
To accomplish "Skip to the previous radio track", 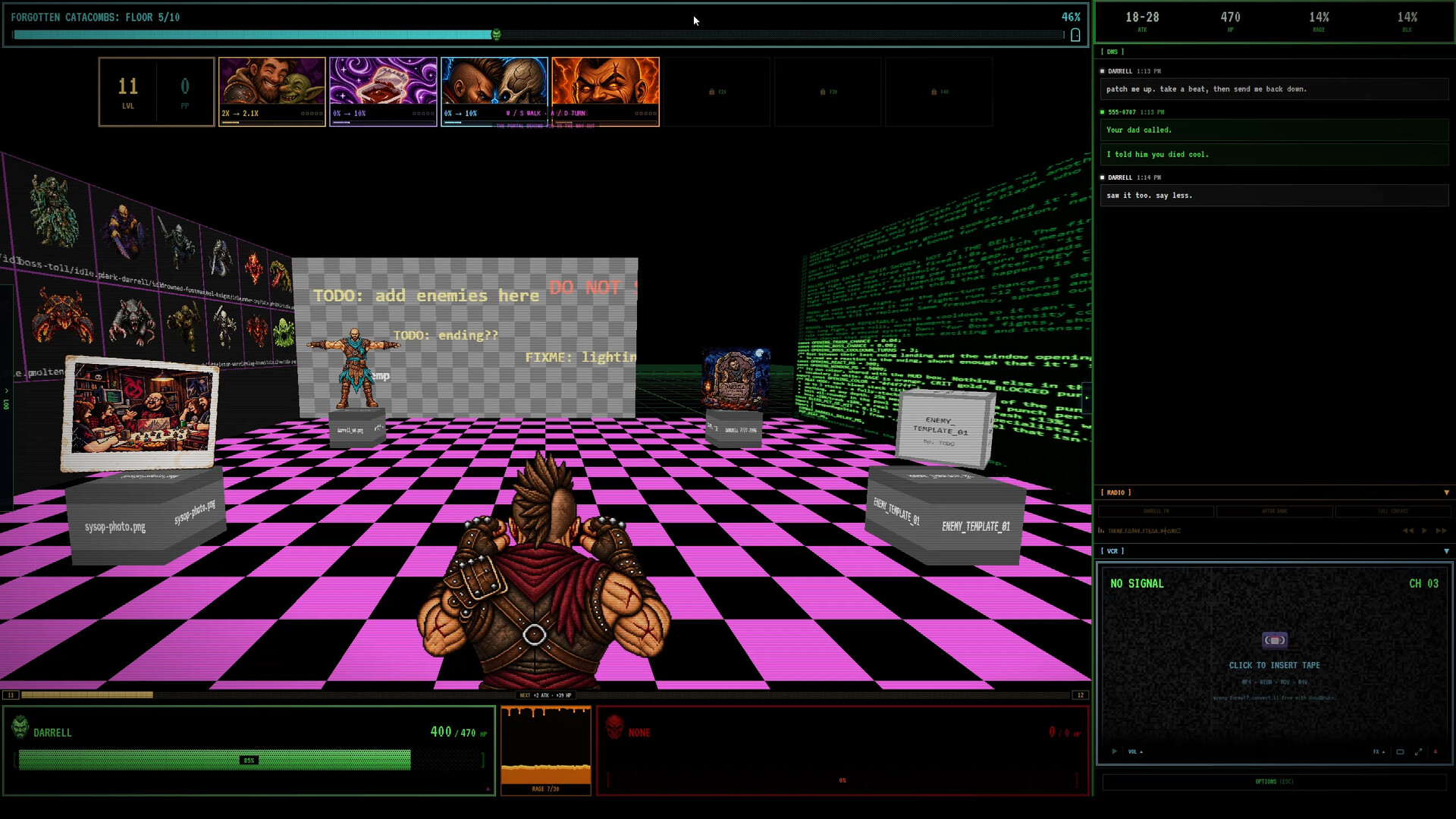I will (x=1407, y=531).
